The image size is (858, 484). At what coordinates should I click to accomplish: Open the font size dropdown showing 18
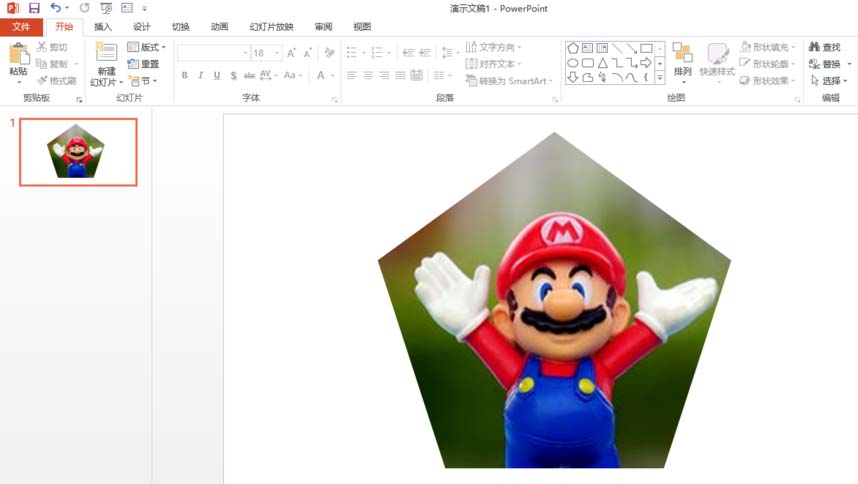coord(277,53)
